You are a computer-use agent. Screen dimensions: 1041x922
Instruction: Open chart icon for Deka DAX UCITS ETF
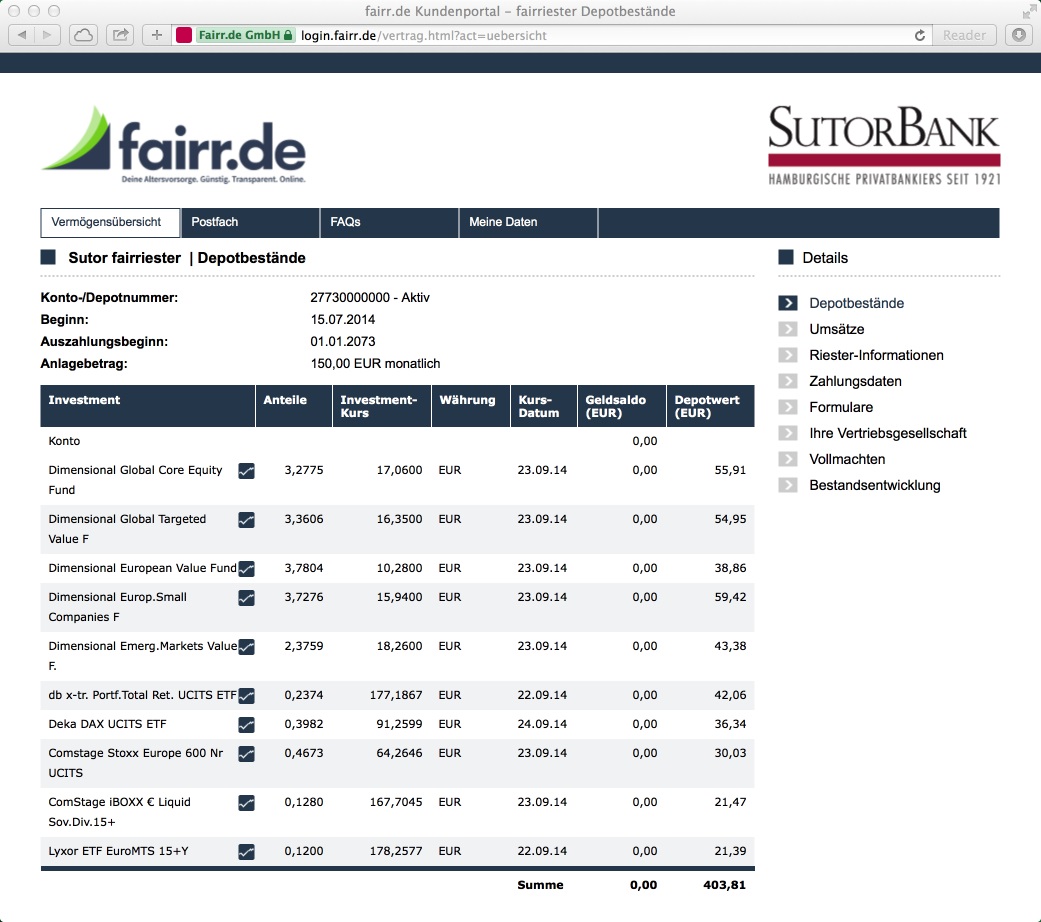(x=246, y=725)
